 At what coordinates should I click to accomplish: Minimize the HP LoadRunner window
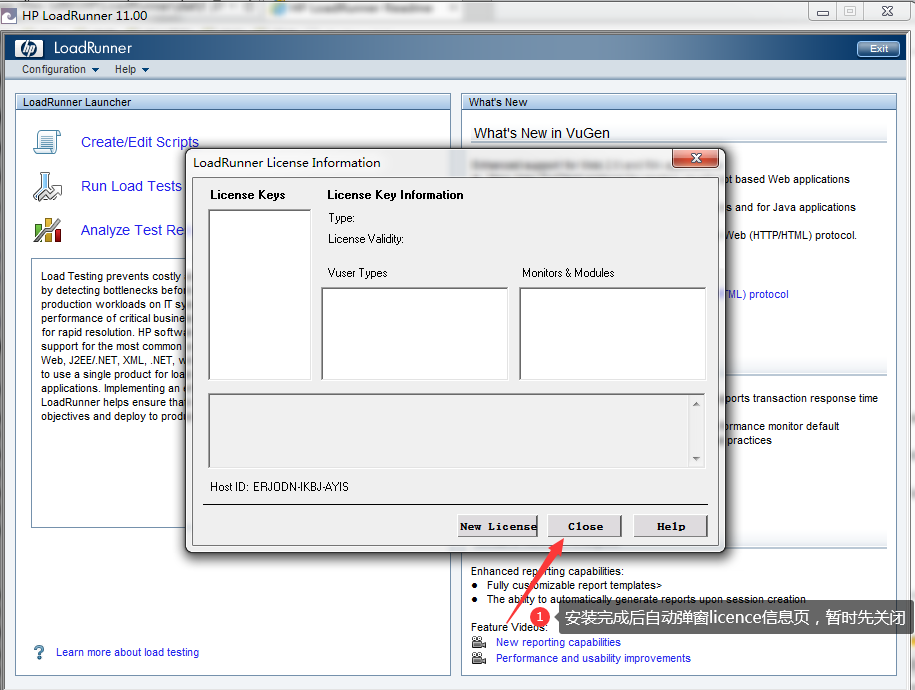click(x=823, y=12)
